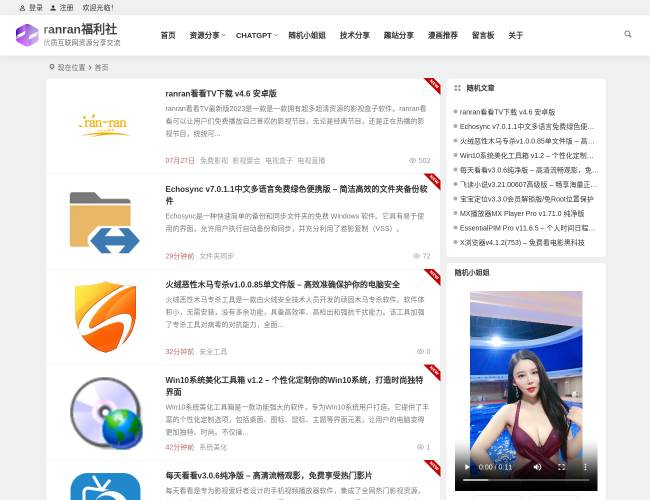The width and height of the screenshot is (650, 500).
Task: Mute the video with the speaker icon
Action: (x=537, y=467)
